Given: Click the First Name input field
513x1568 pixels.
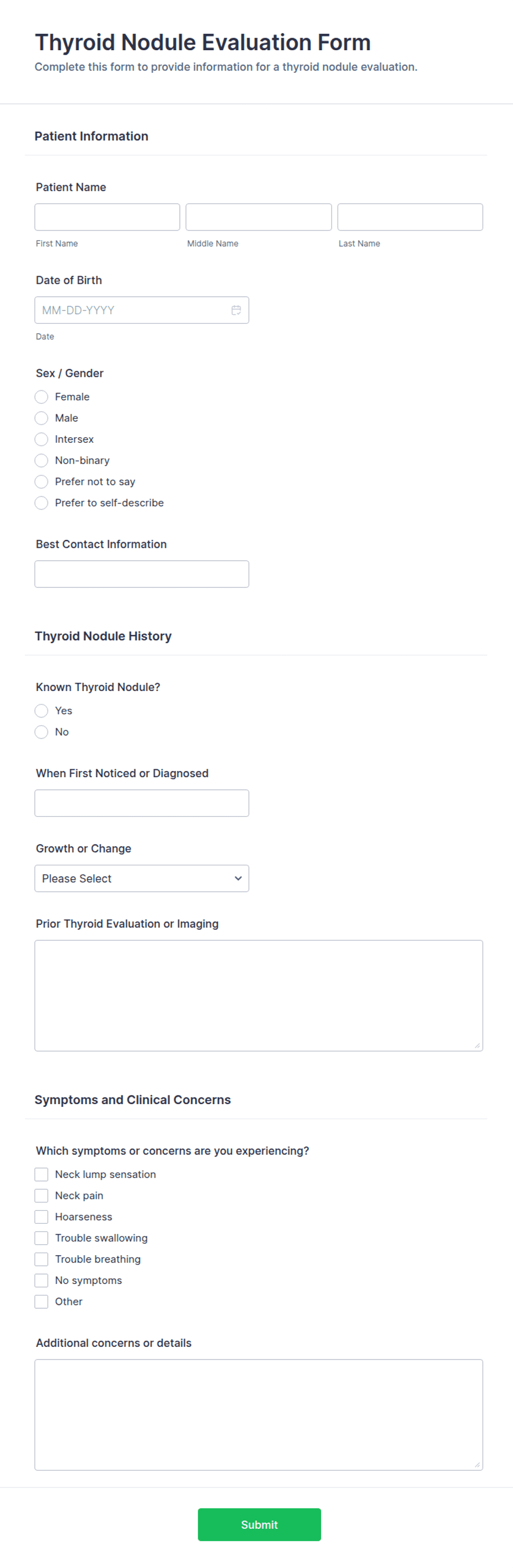Looking at the screenshot, I should (107, 217).
